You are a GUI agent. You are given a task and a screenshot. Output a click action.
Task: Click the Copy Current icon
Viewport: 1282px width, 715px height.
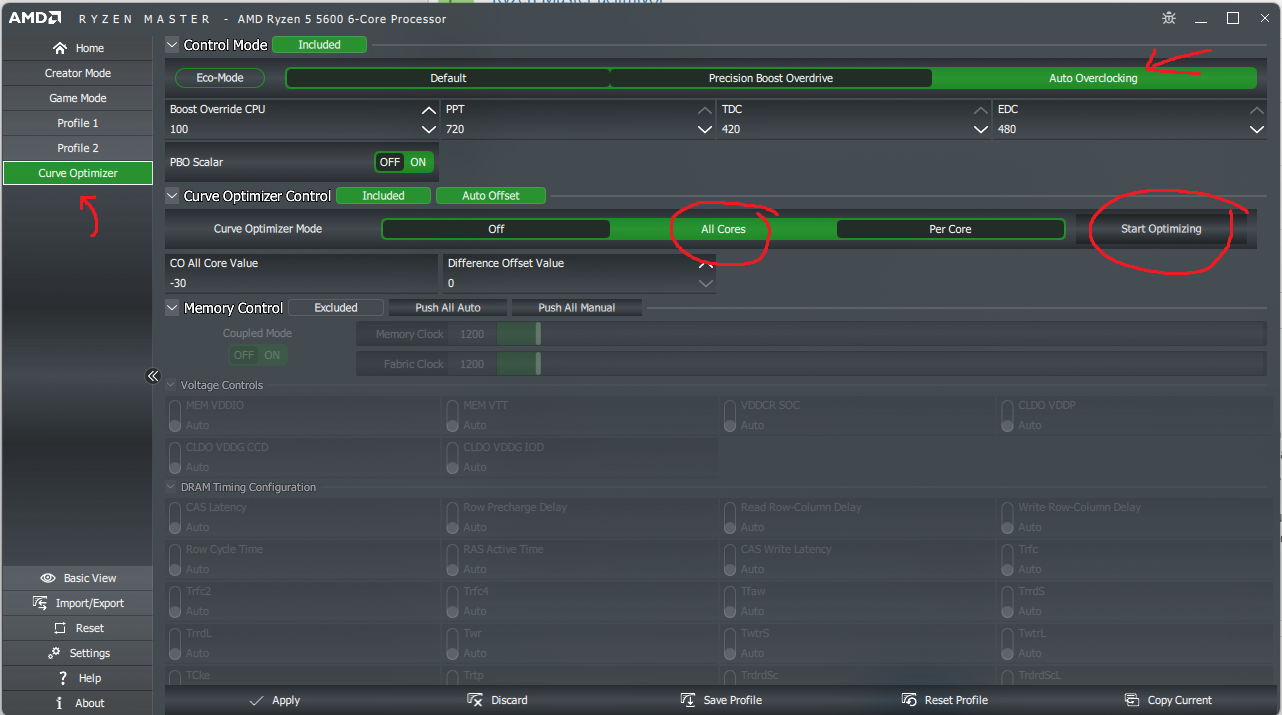pyautogui.click(x=1132, y=700)
